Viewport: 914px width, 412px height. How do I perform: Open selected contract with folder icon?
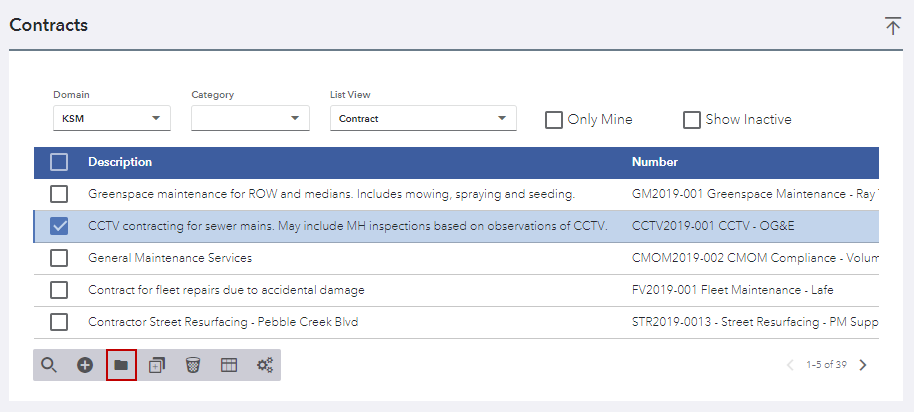click(x=121, y=365)
